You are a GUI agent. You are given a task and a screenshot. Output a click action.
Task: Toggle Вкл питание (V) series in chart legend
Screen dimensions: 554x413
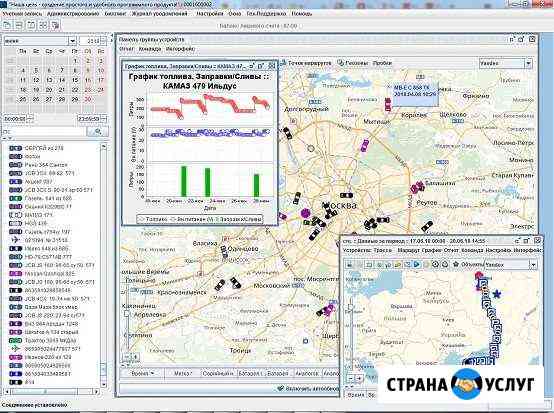[x=192, y=219]
